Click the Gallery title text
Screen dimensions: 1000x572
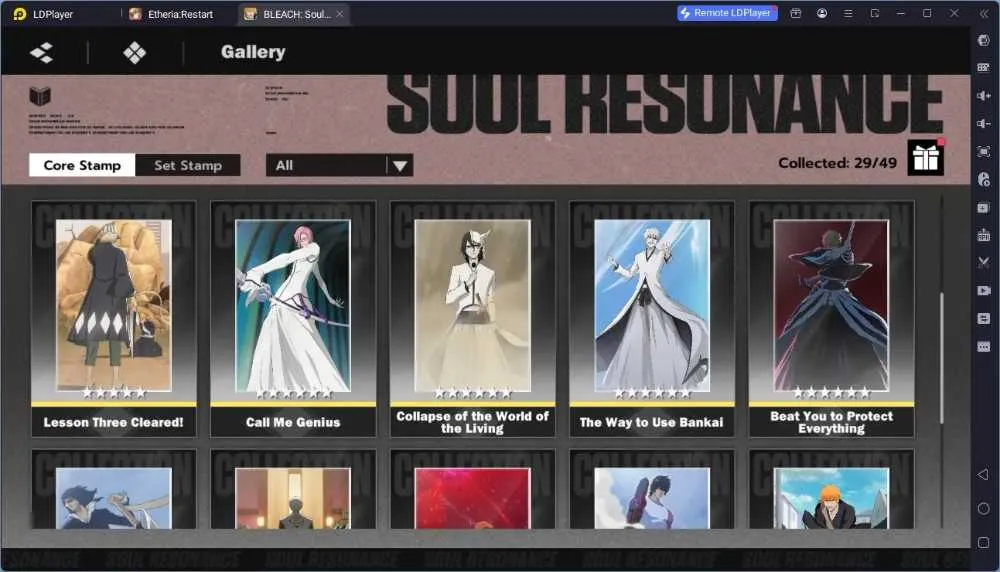point(253,52)
